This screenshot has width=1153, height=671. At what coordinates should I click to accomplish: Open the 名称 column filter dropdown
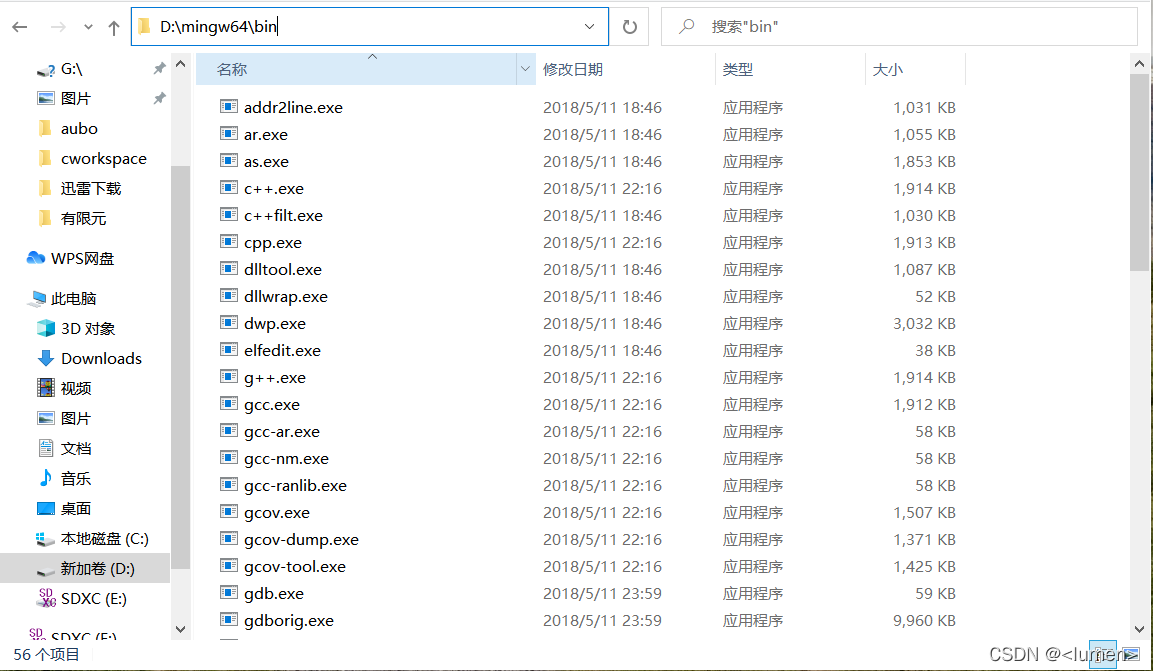[525, 69]
